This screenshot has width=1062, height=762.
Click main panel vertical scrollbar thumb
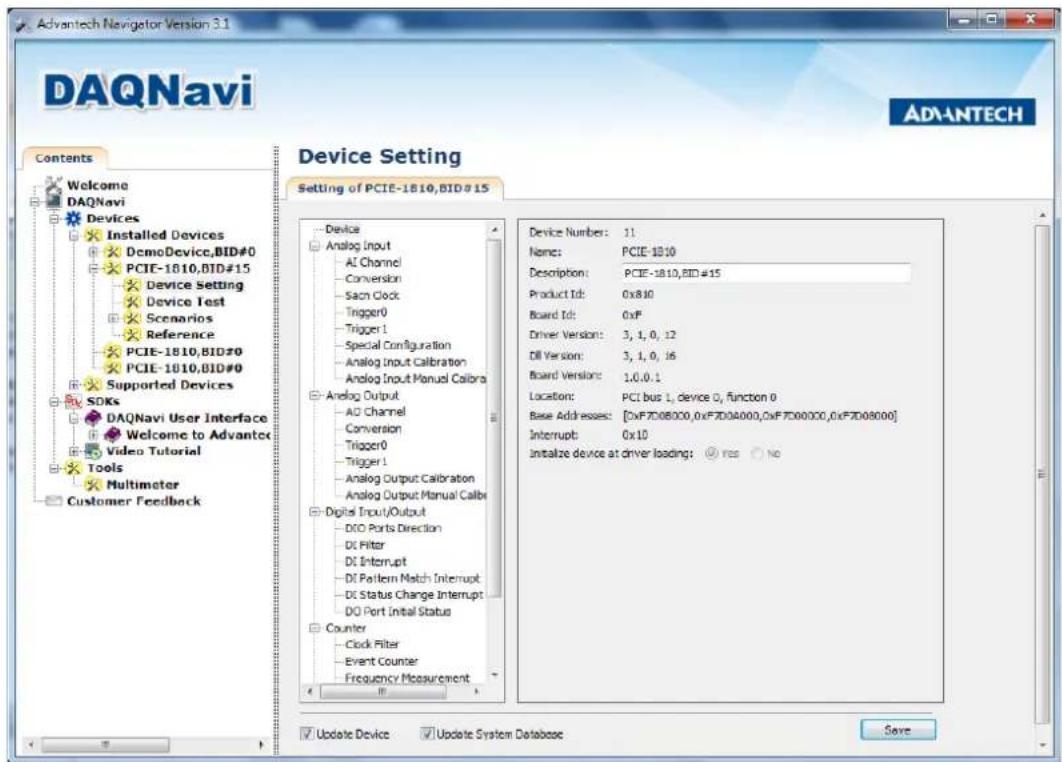tap(1042, 473)
